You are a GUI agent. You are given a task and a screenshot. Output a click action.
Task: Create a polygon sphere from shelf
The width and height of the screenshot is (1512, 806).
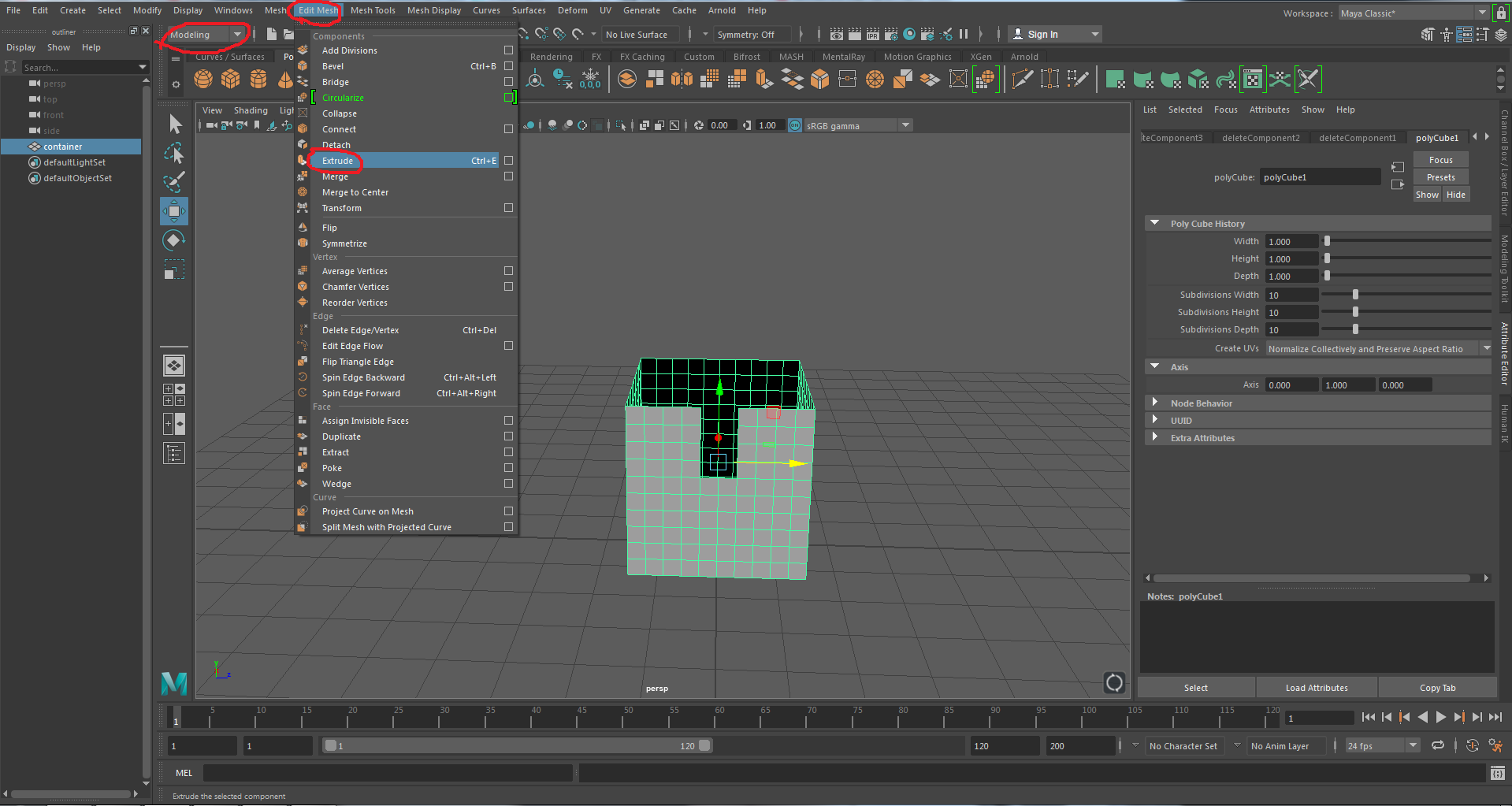point(203,79)
